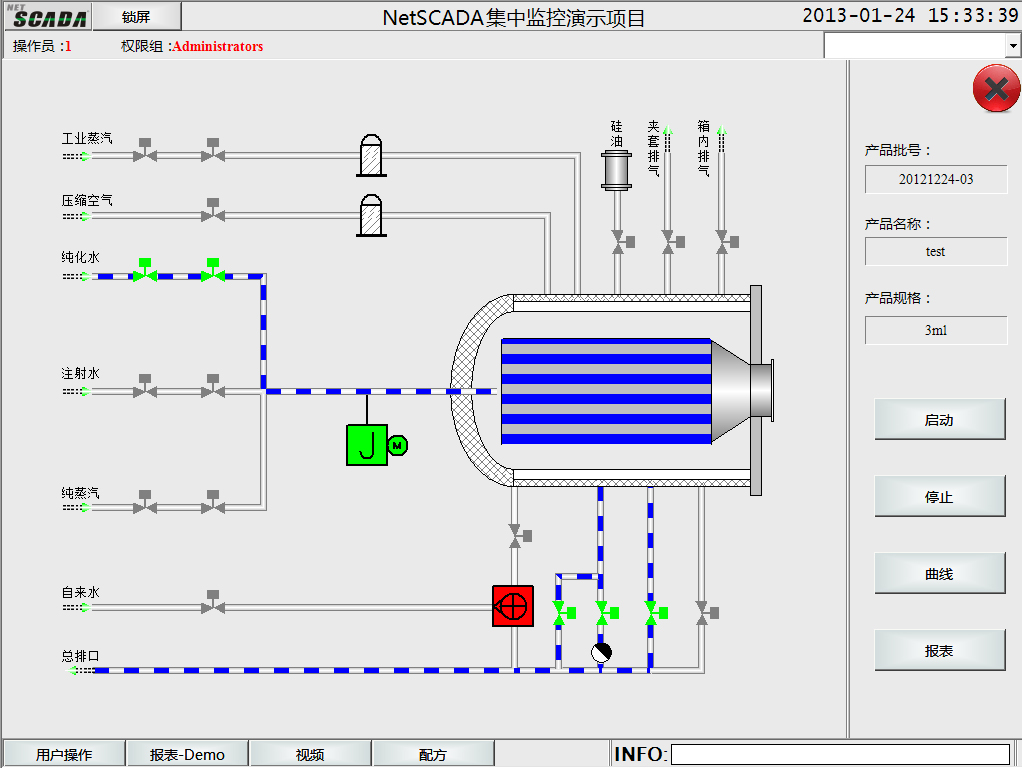Image resolution: width=1022 pixels, height=768 pixels.
Task: Toggle first green valve on purified water line
Action: point(145,272)
